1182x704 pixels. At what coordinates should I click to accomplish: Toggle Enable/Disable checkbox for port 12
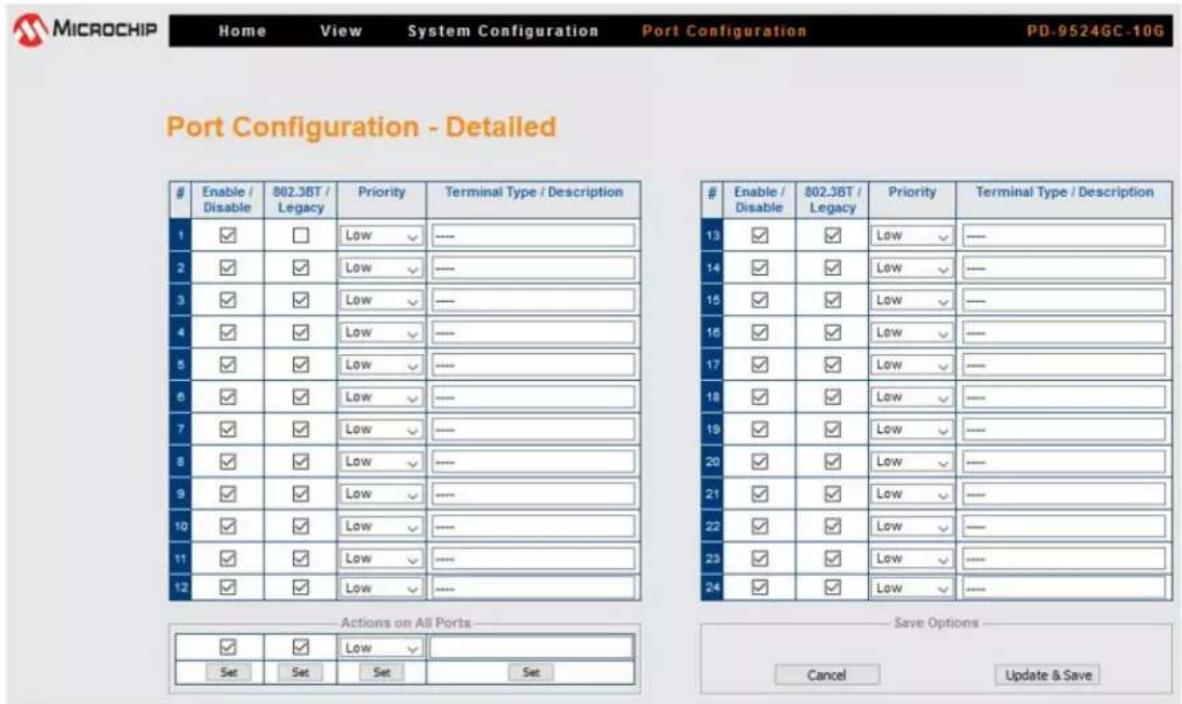coord(228,587)
